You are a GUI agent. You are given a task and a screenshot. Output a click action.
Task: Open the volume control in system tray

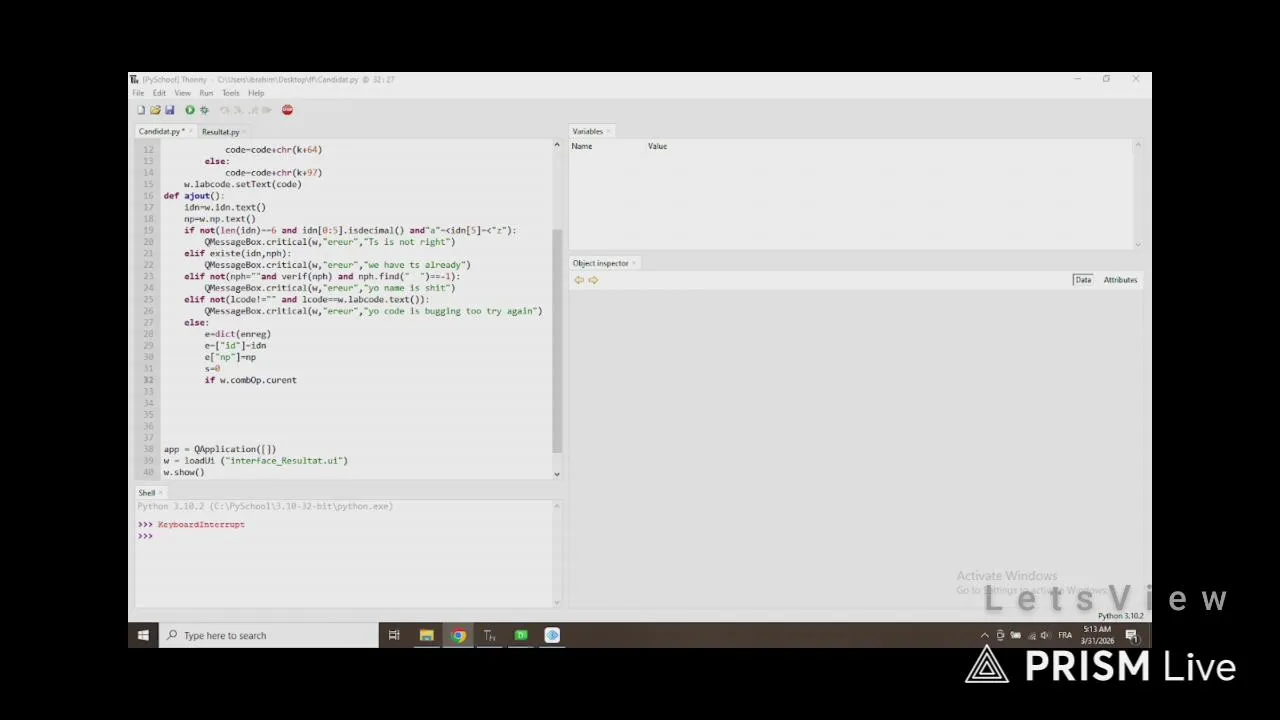click(1045, 635)
